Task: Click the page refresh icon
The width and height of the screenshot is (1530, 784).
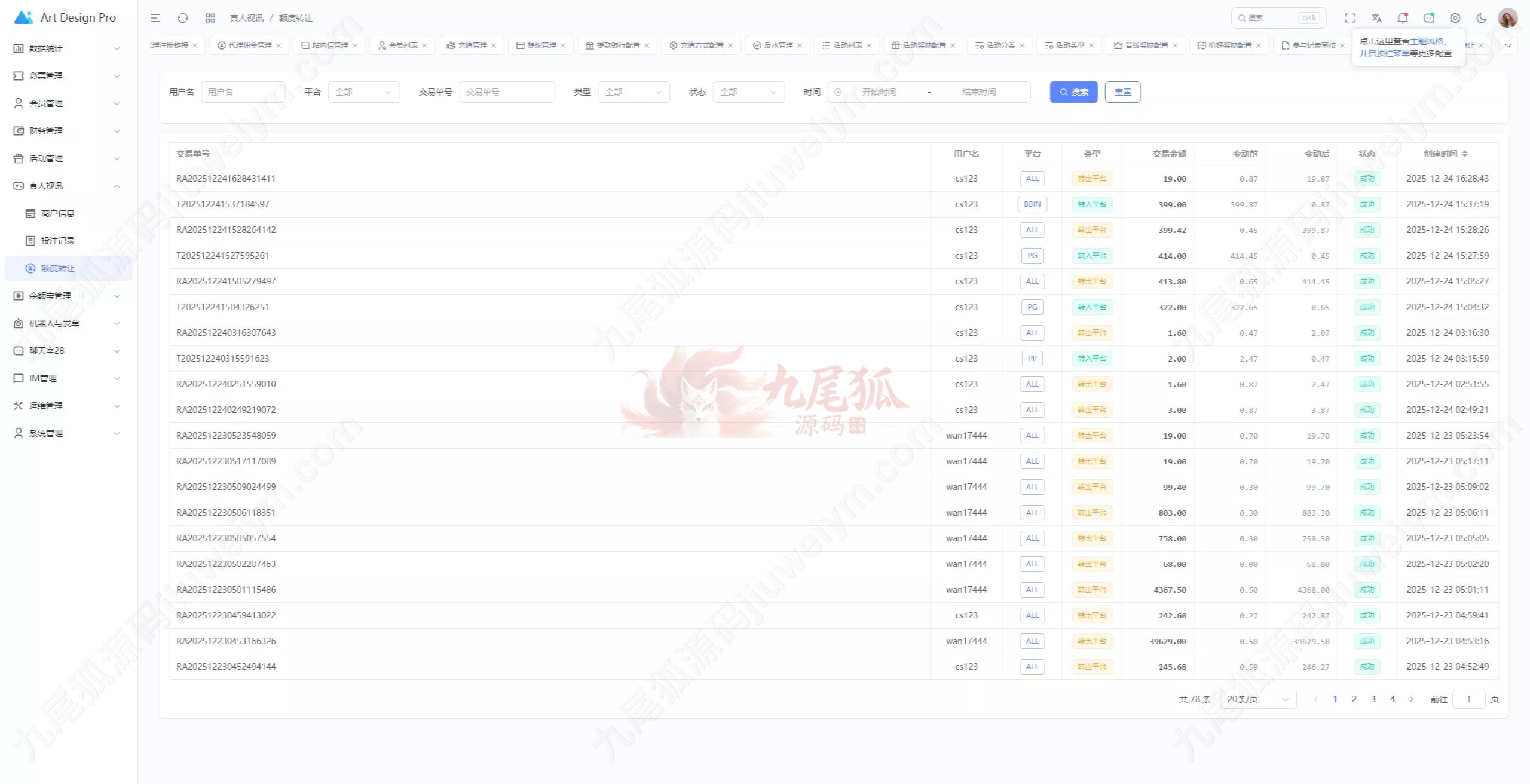Action: point(183,18)
